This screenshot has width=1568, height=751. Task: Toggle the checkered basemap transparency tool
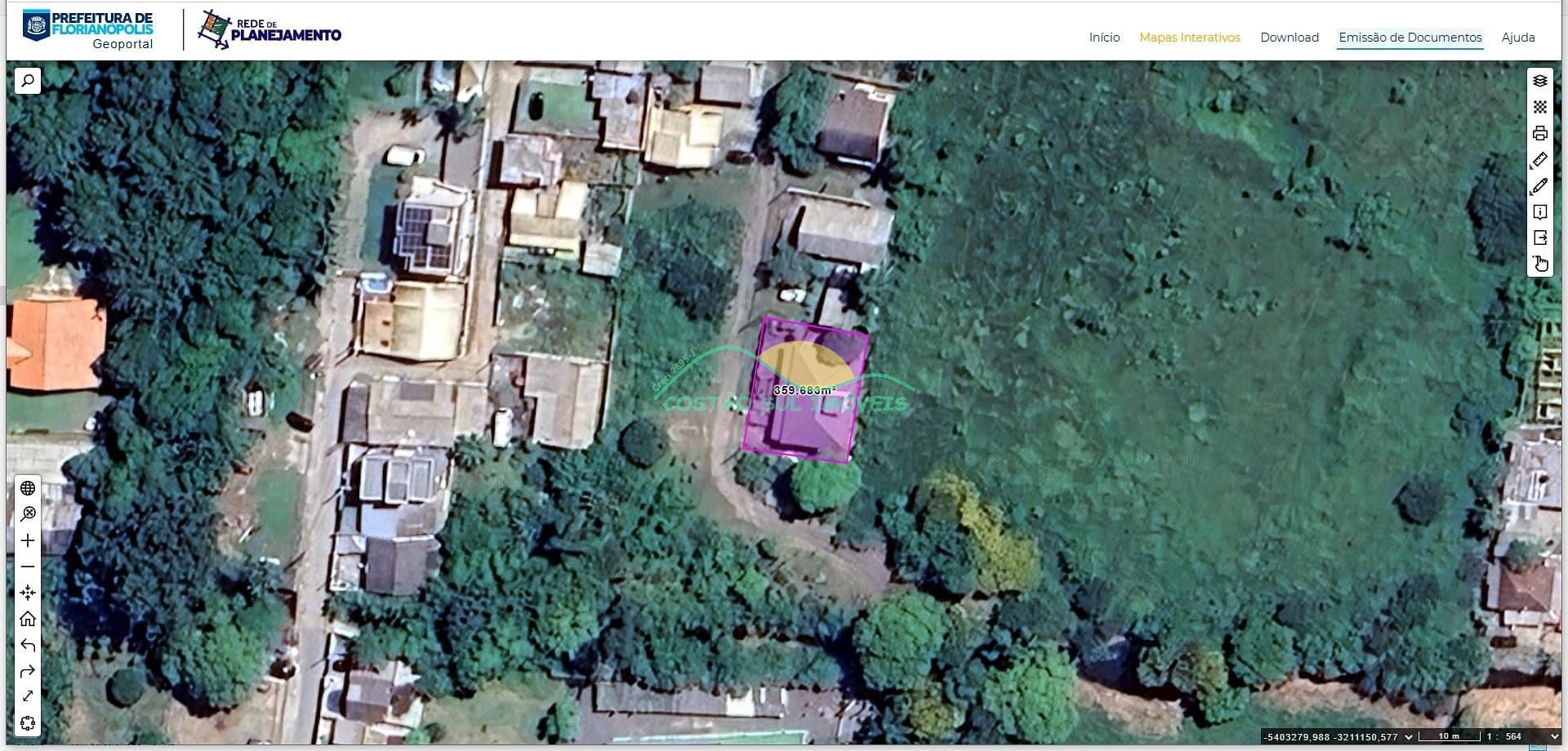(x=1539, y=107)
